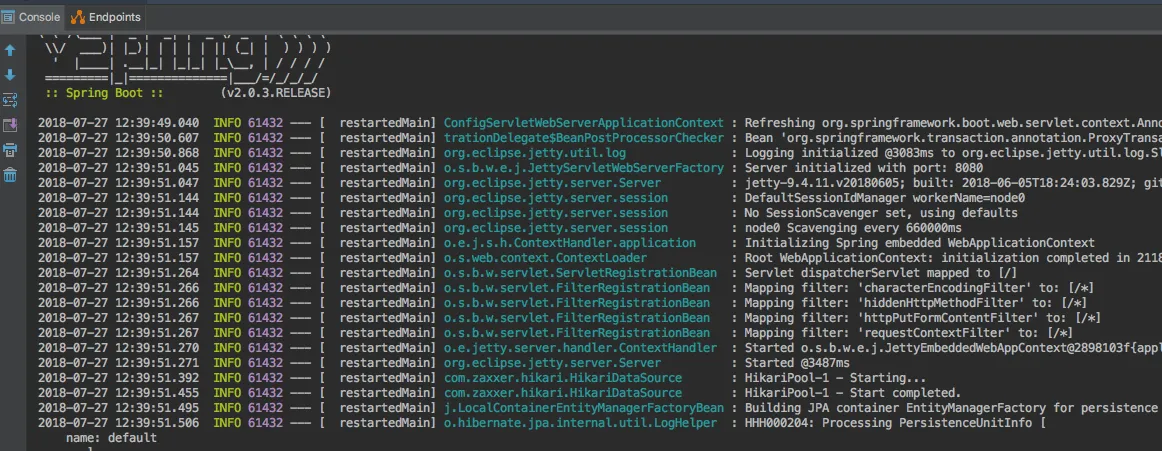Click the timestamp '2018-07-27 12:39:50.868'
The height and width of the screenshot is (451, 1162).
coord(119,153)
